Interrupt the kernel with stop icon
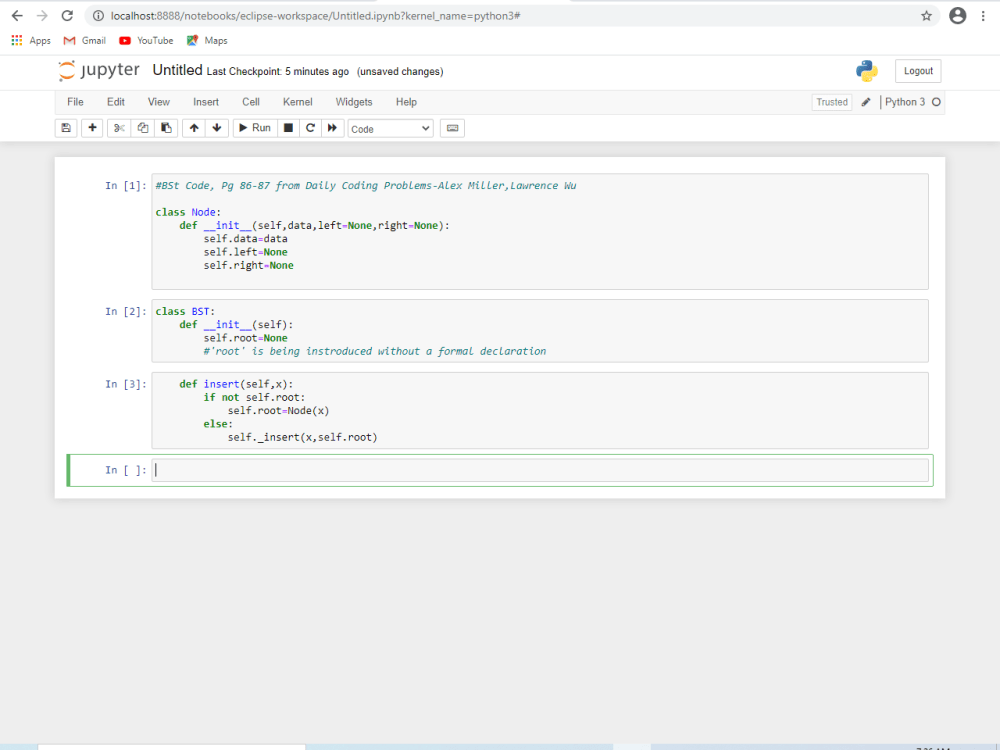Image resolution: width=1000 pixels, height=750 pixels. pyautogui.click(x=288, y=128)
